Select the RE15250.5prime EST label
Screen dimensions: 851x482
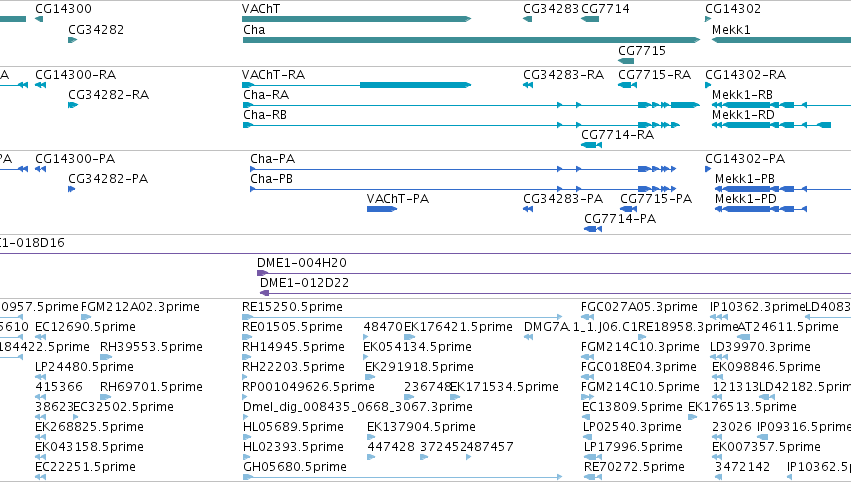pos(293,307)
